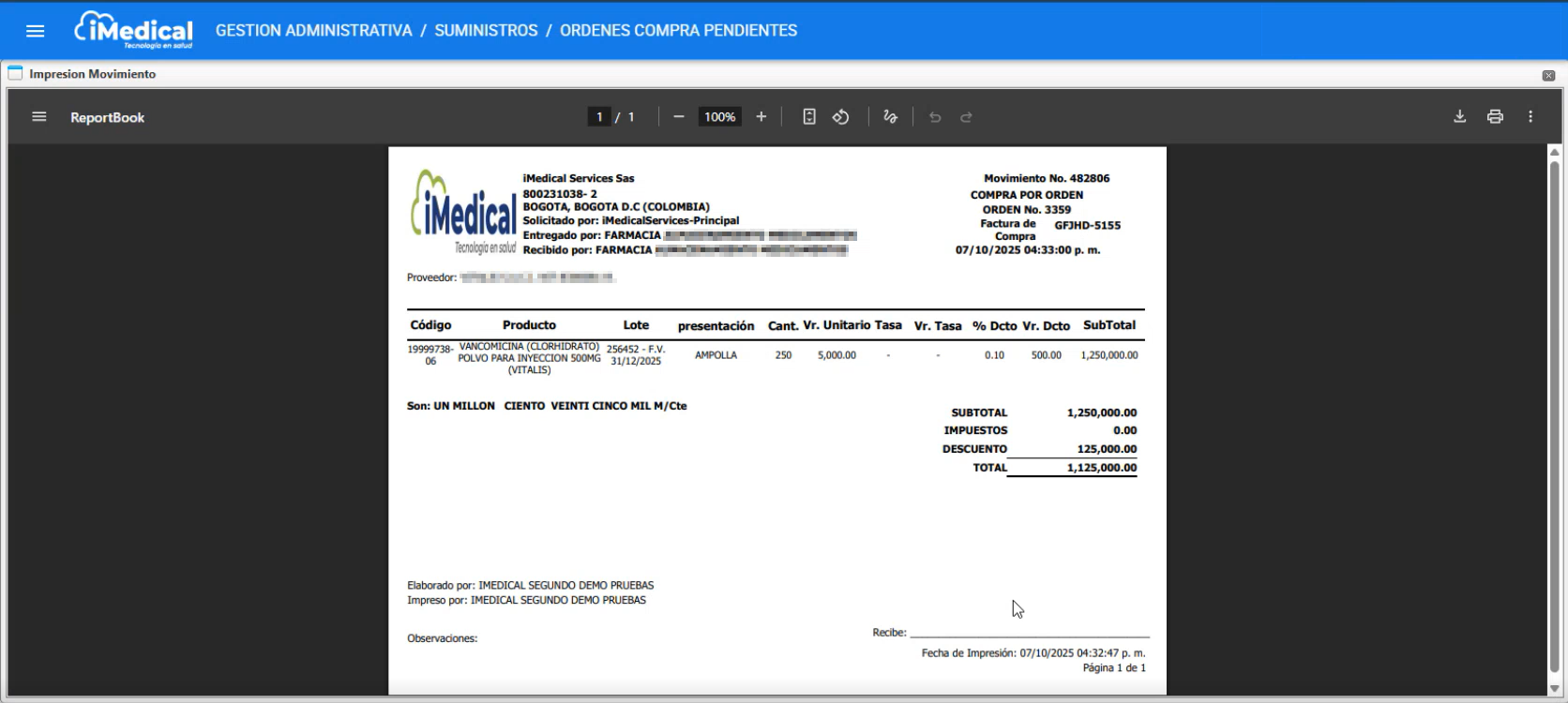Close the Impresion Movimiento window
The width and height of the screenshot is (1568, 703).
point(1548,75)
